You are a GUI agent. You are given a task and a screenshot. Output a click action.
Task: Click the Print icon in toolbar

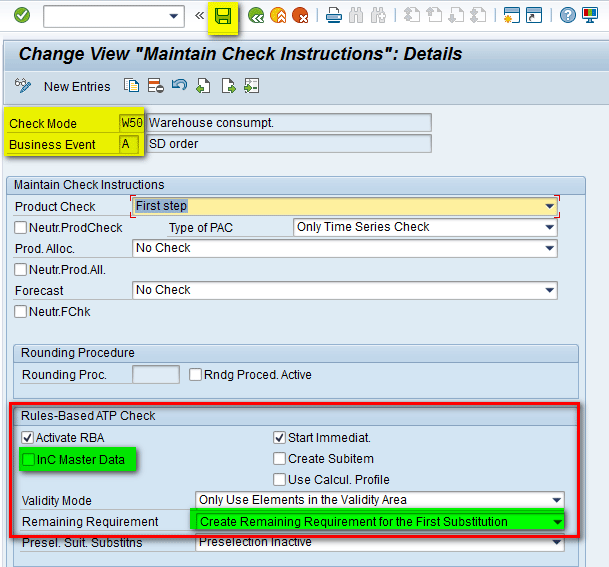coord(334,15)
